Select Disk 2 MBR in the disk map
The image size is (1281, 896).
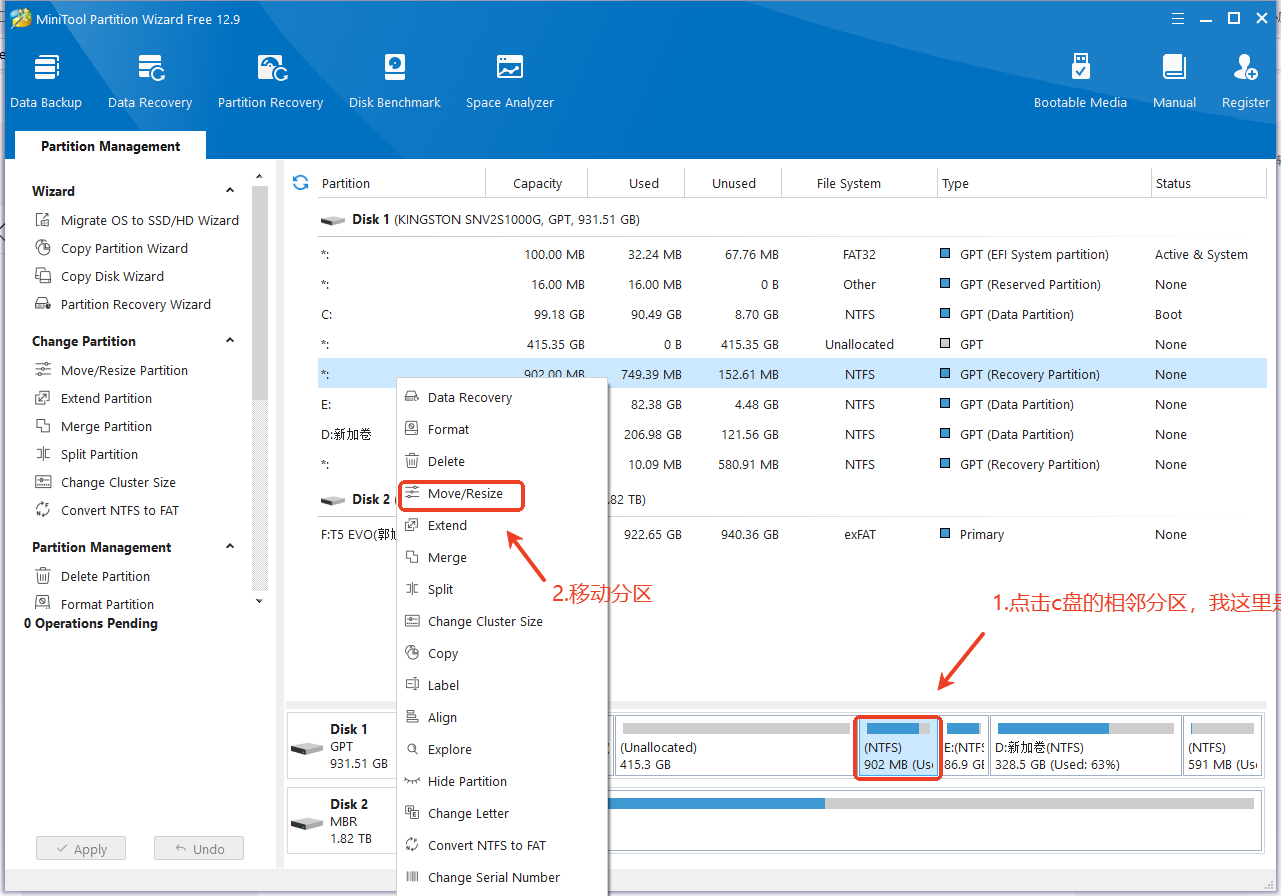(x=341, y=820)
